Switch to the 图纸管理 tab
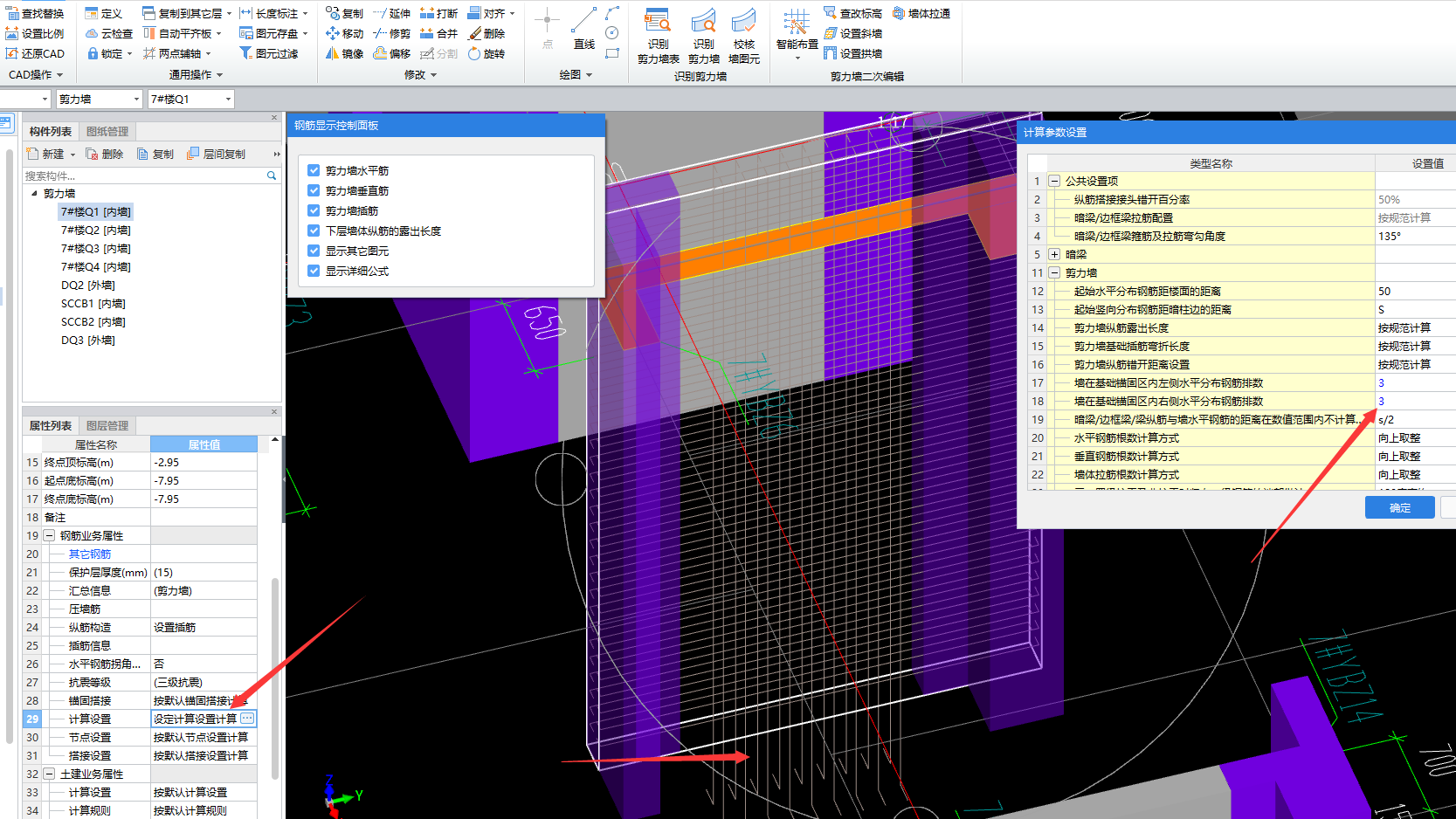The height and width of the screenshot is (819, 1456). [107, 131]
